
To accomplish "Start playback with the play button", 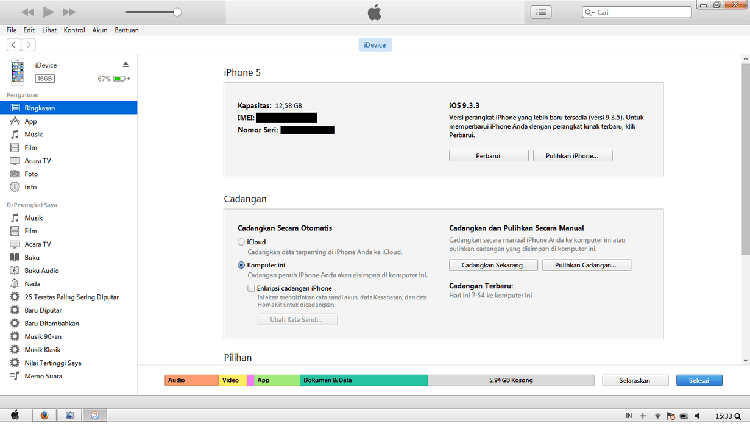I will (48, 12).
